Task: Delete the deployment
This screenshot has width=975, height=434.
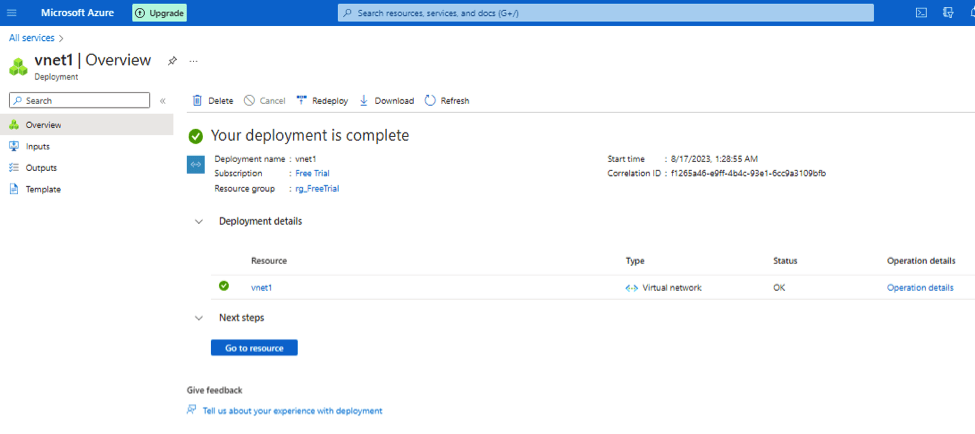Action: (213, 101)
